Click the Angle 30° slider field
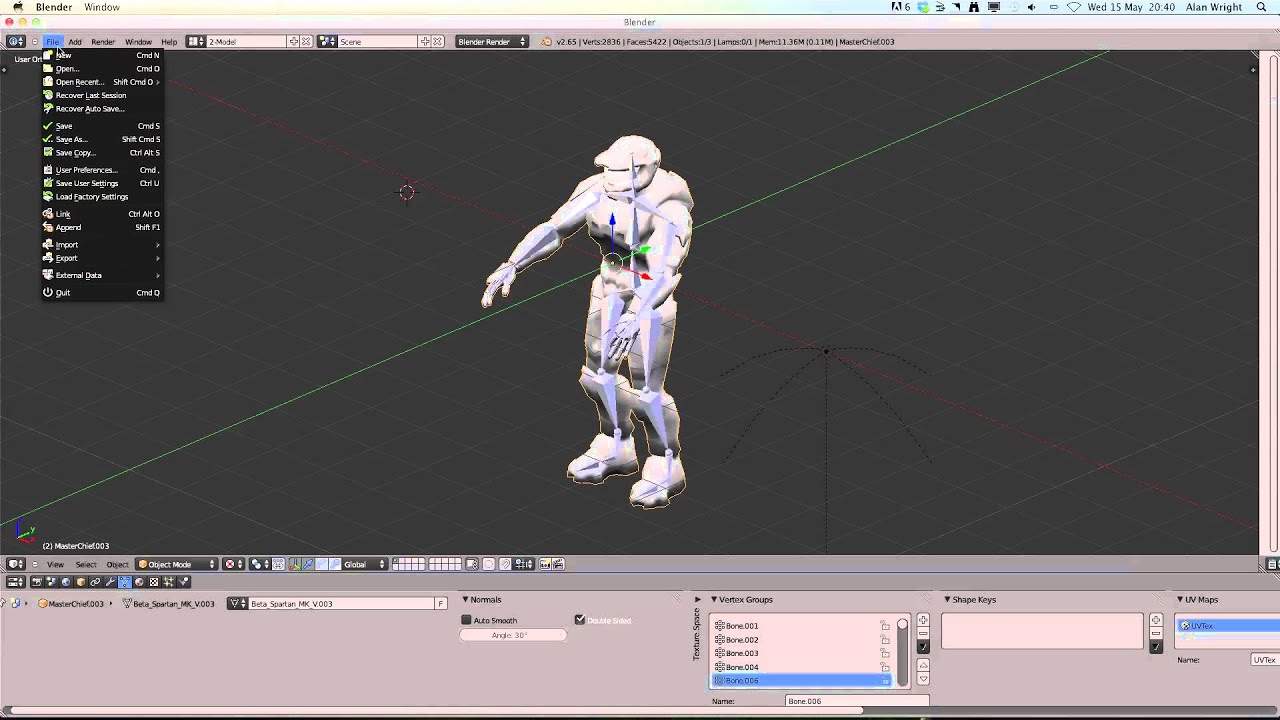 513,635
